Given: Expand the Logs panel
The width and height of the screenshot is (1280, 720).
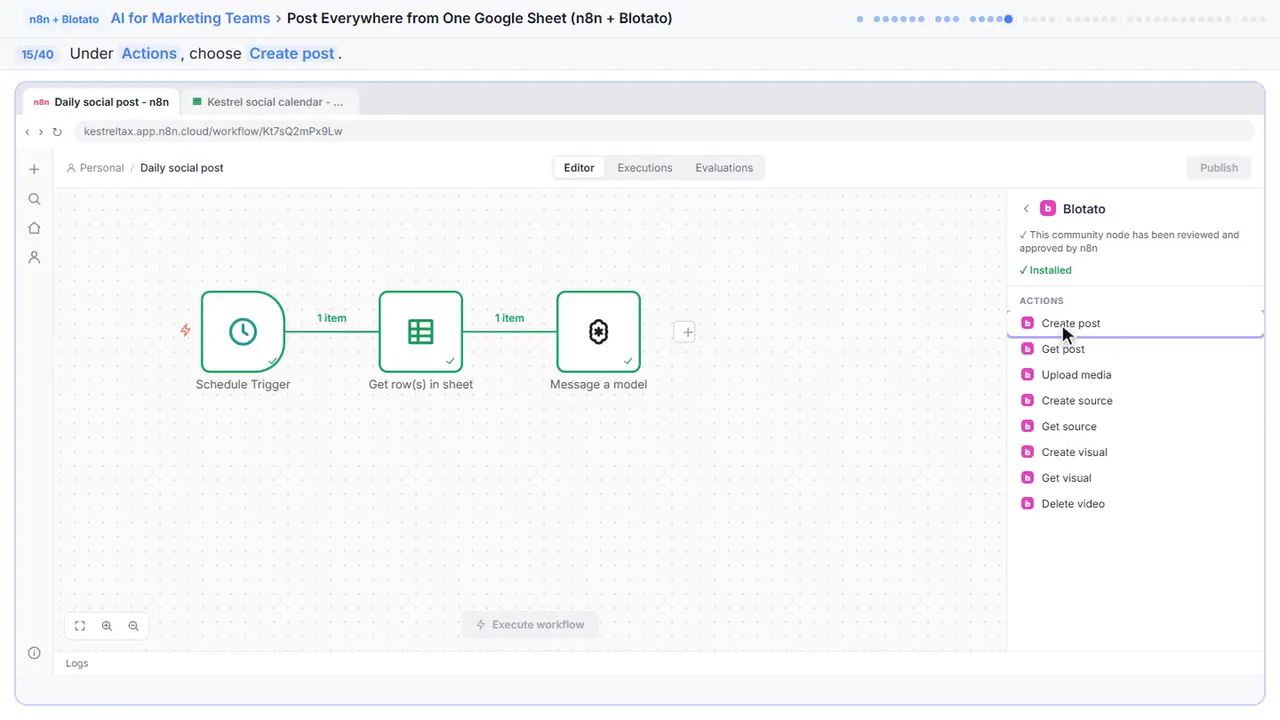Looking at the screenshot, I should pyautogui.click(x=77, y=663).
